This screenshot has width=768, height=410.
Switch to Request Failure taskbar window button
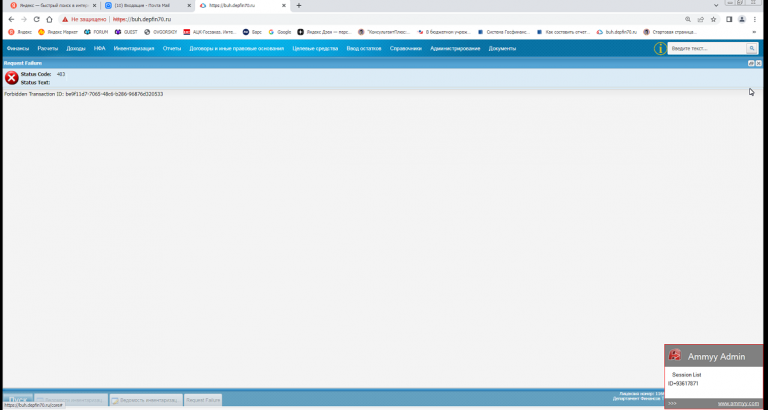coord(203,400)
